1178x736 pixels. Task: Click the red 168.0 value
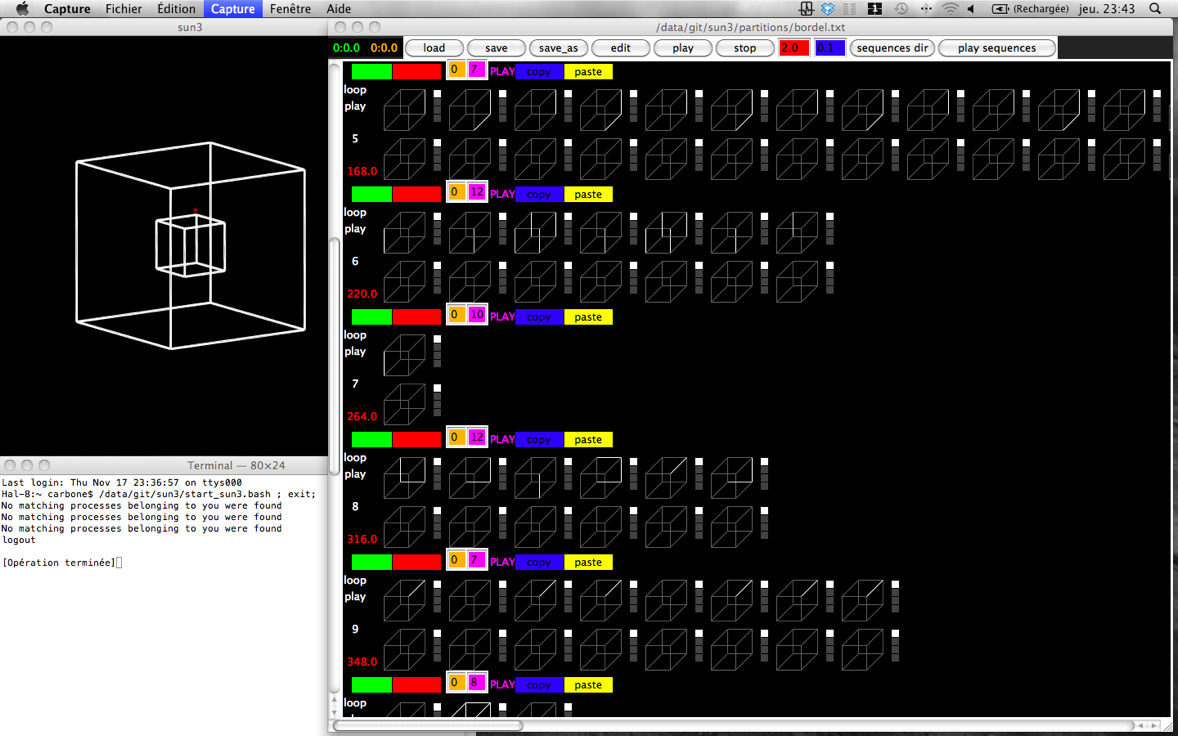coord(362,171)
